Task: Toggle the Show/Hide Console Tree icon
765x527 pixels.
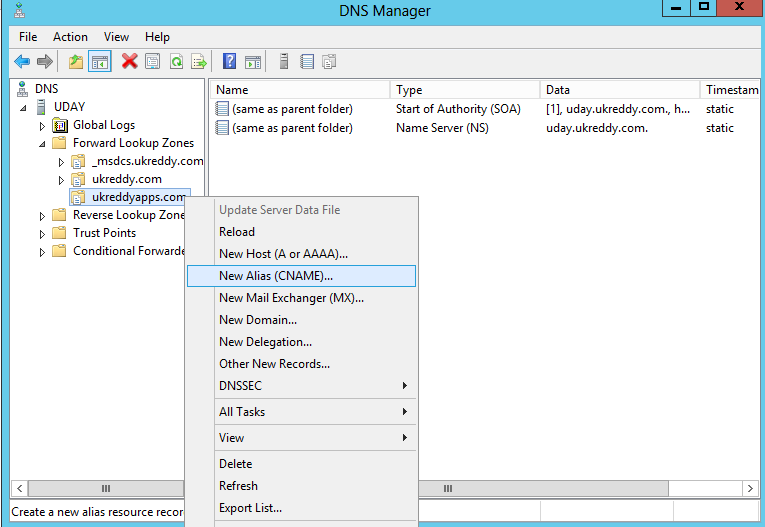Action: (x=100, y=61)
